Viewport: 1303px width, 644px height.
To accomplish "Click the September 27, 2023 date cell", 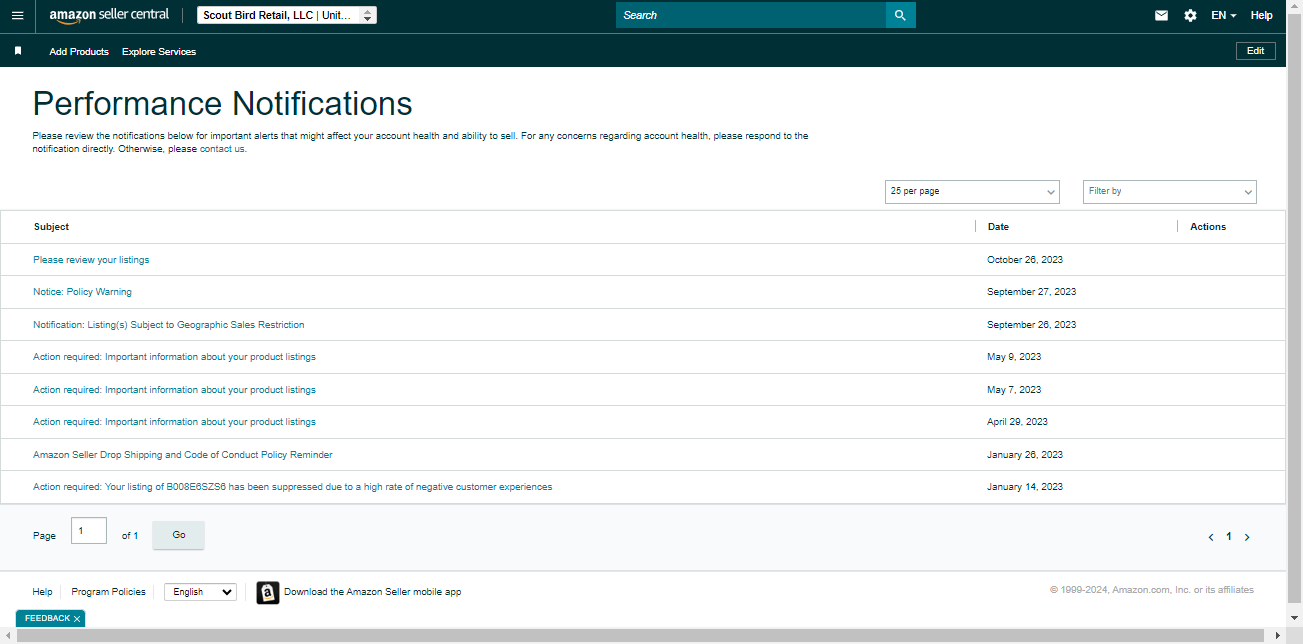I will (1032, 292).
